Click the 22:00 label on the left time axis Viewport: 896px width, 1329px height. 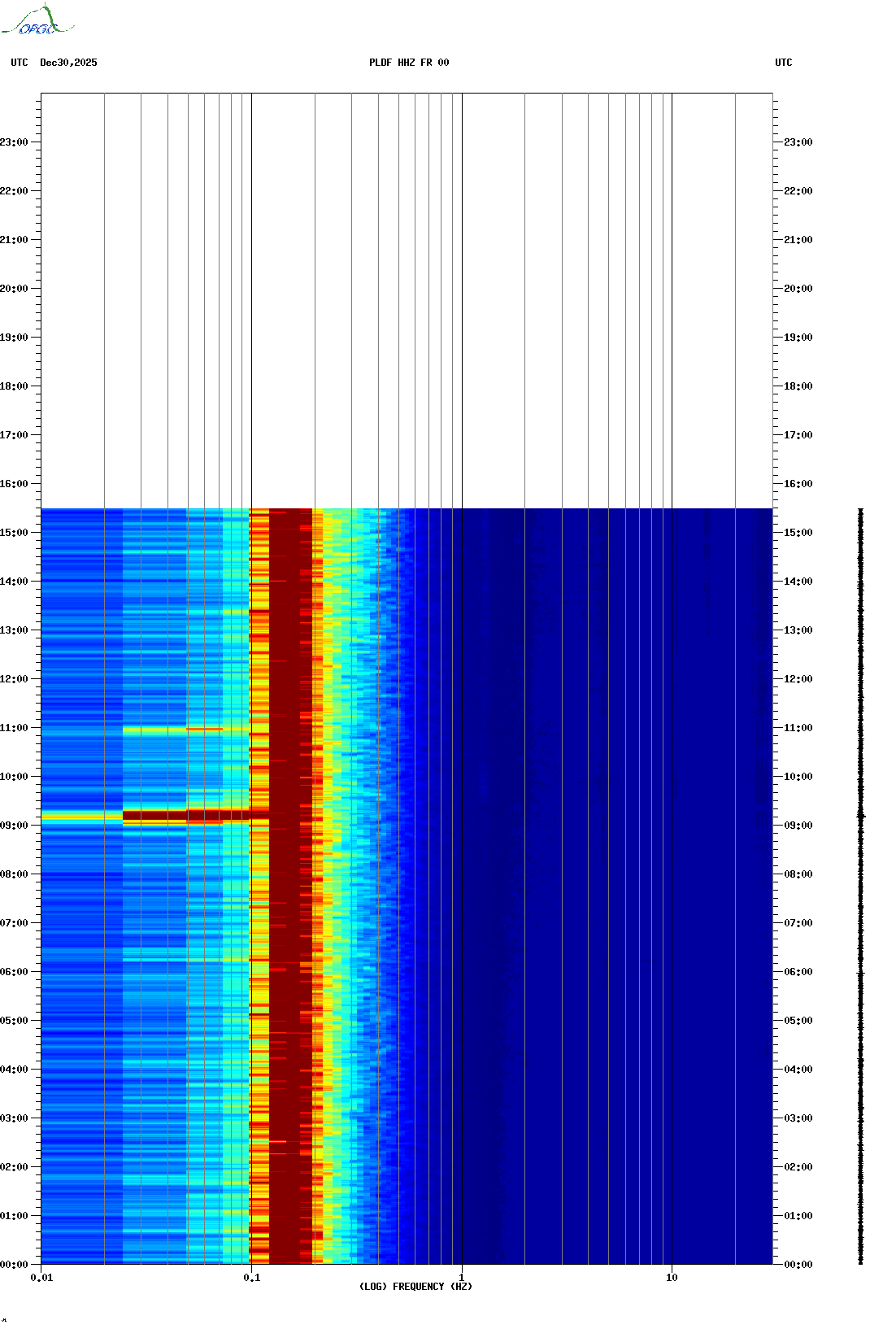(x=14, y=191)
